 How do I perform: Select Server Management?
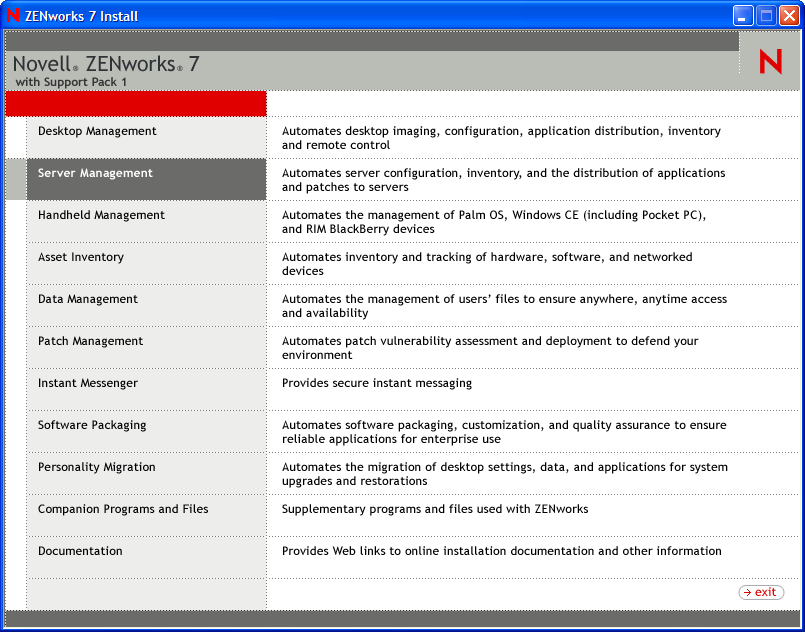pyautogui.click(x=97, y=173)
